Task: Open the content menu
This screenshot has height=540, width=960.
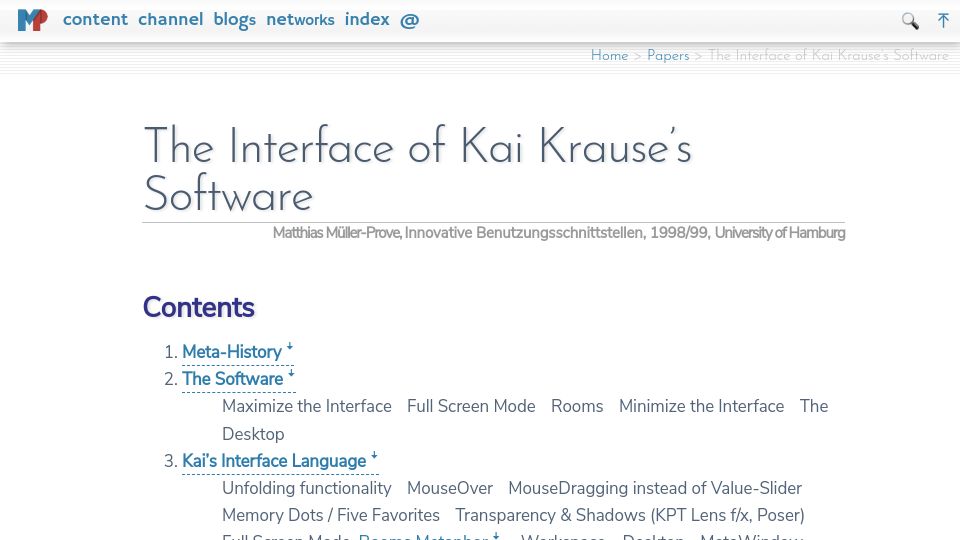Action: click(96, 20)
